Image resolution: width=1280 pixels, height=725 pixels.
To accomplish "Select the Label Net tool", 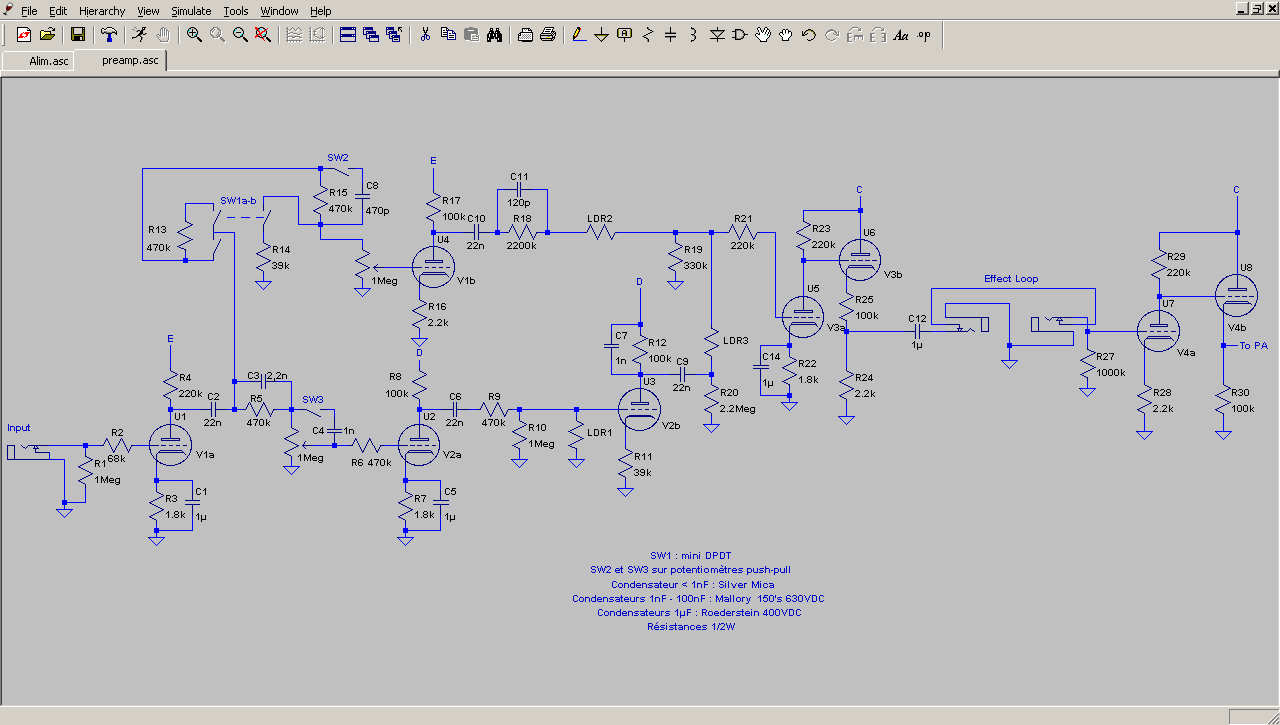I will point(624,35).
